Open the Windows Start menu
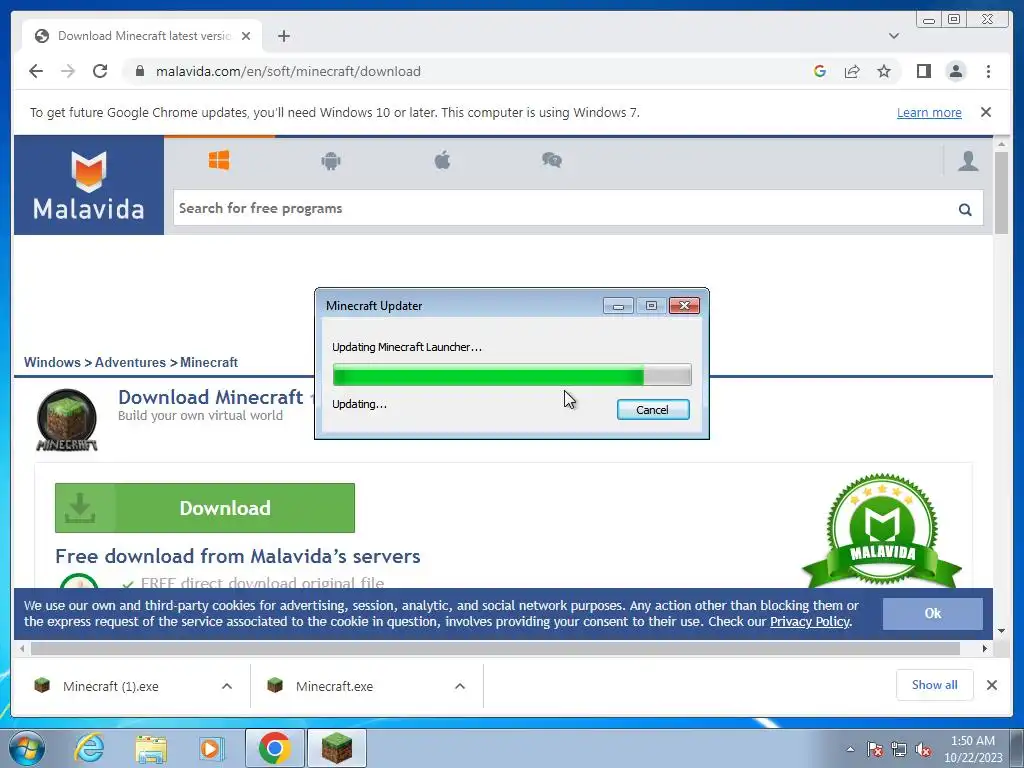The width and height of the screenshot is (1024, 768). tap(27, 748)
